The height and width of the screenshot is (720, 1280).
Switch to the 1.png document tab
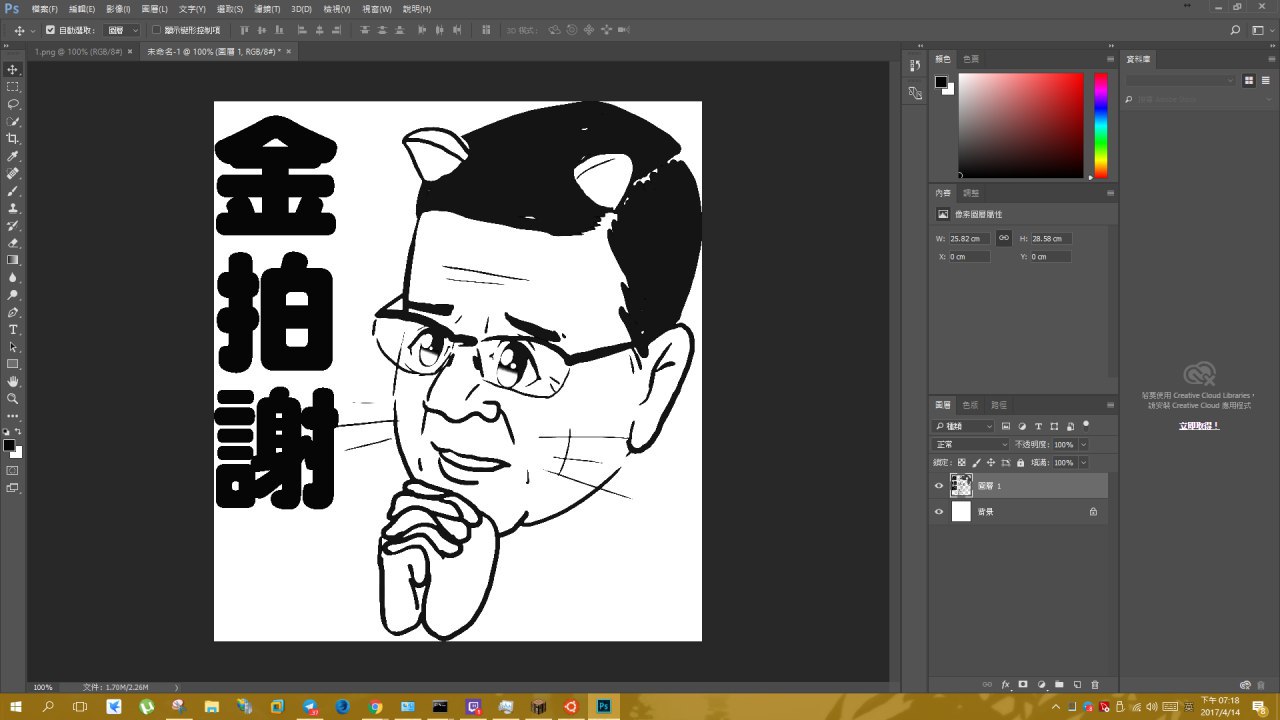[78, 51]
